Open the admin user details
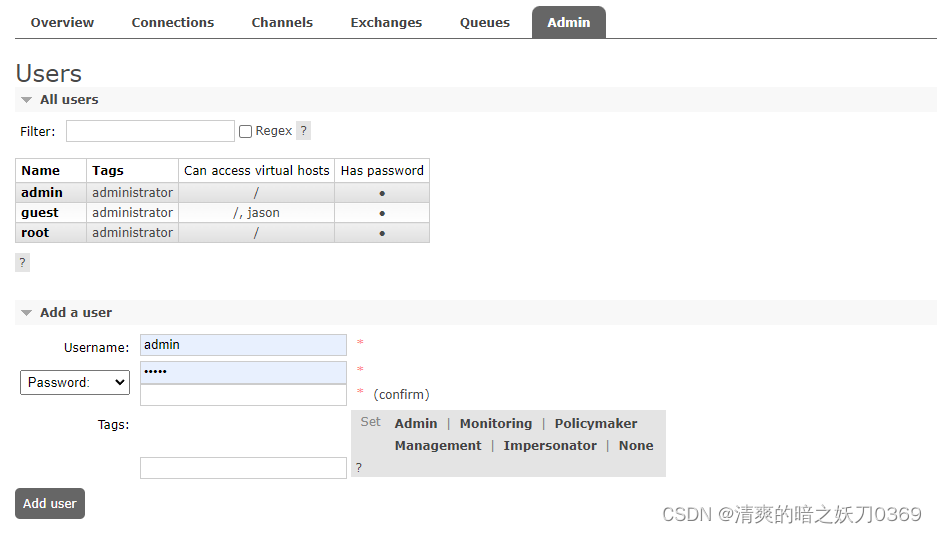Viewport: 937px width, 533px height. click(42, 192)
